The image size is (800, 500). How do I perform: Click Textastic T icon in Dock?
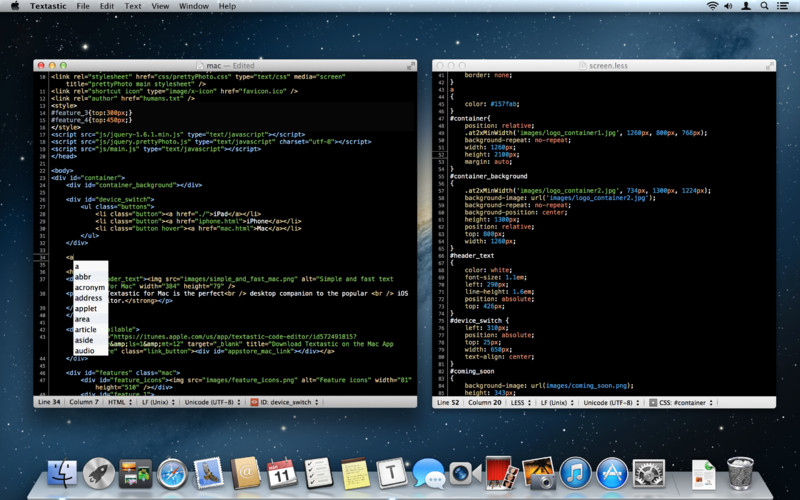(x=391, y=473)
